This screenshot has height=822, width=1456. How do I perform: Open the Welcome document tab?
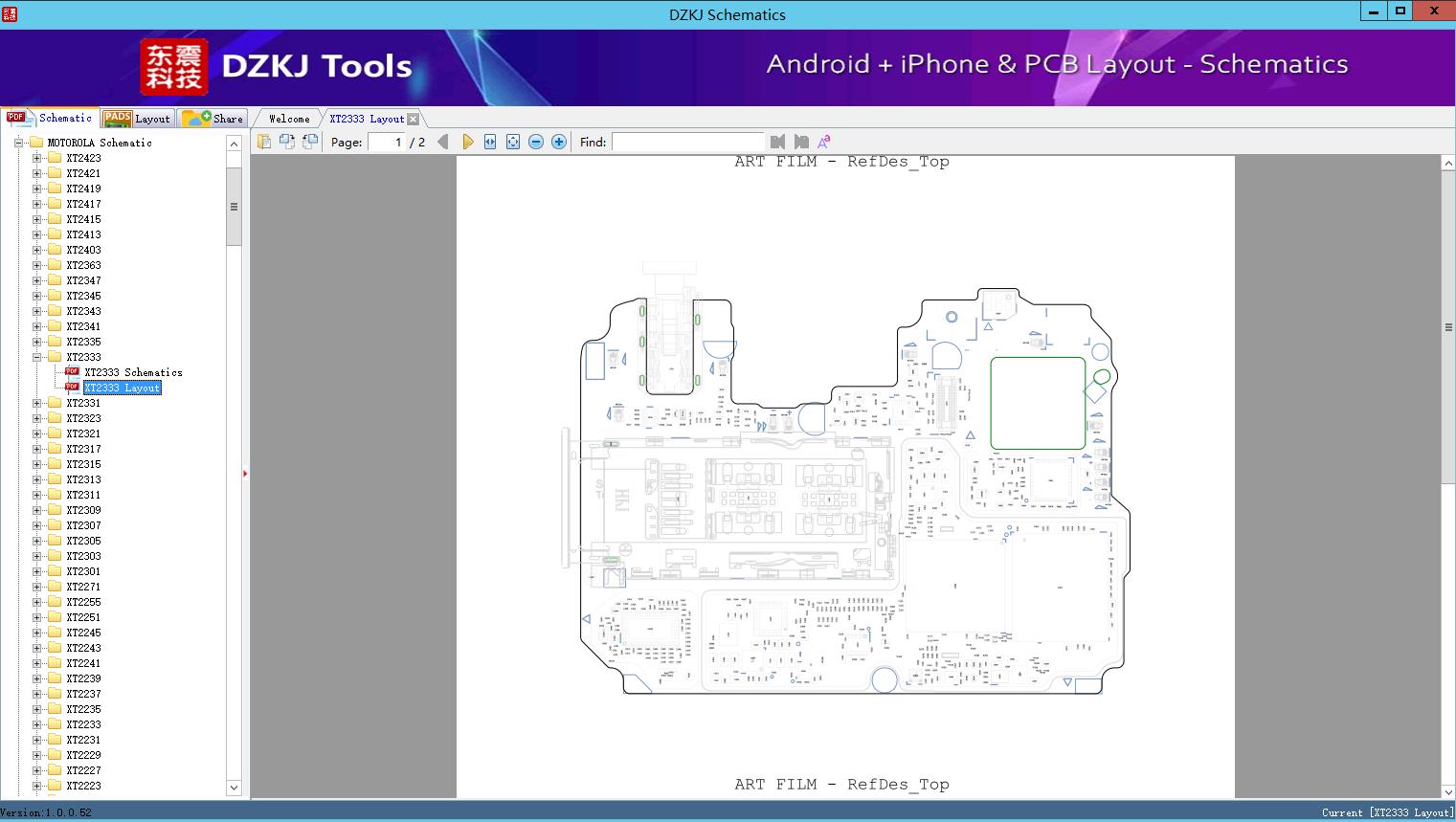pyautogui.click(x=289, y=119)
